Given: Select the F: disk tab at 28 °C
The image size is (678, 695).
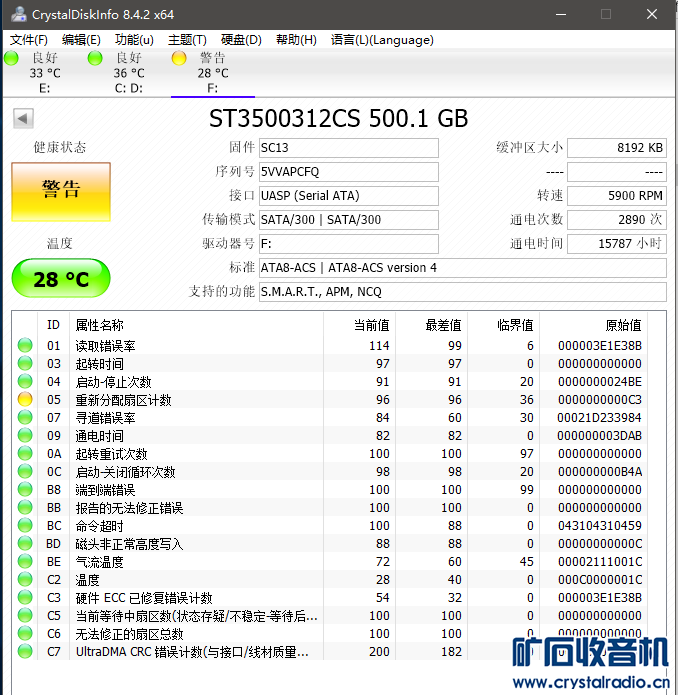Looking at the screenshot, I should click(213, 73).
